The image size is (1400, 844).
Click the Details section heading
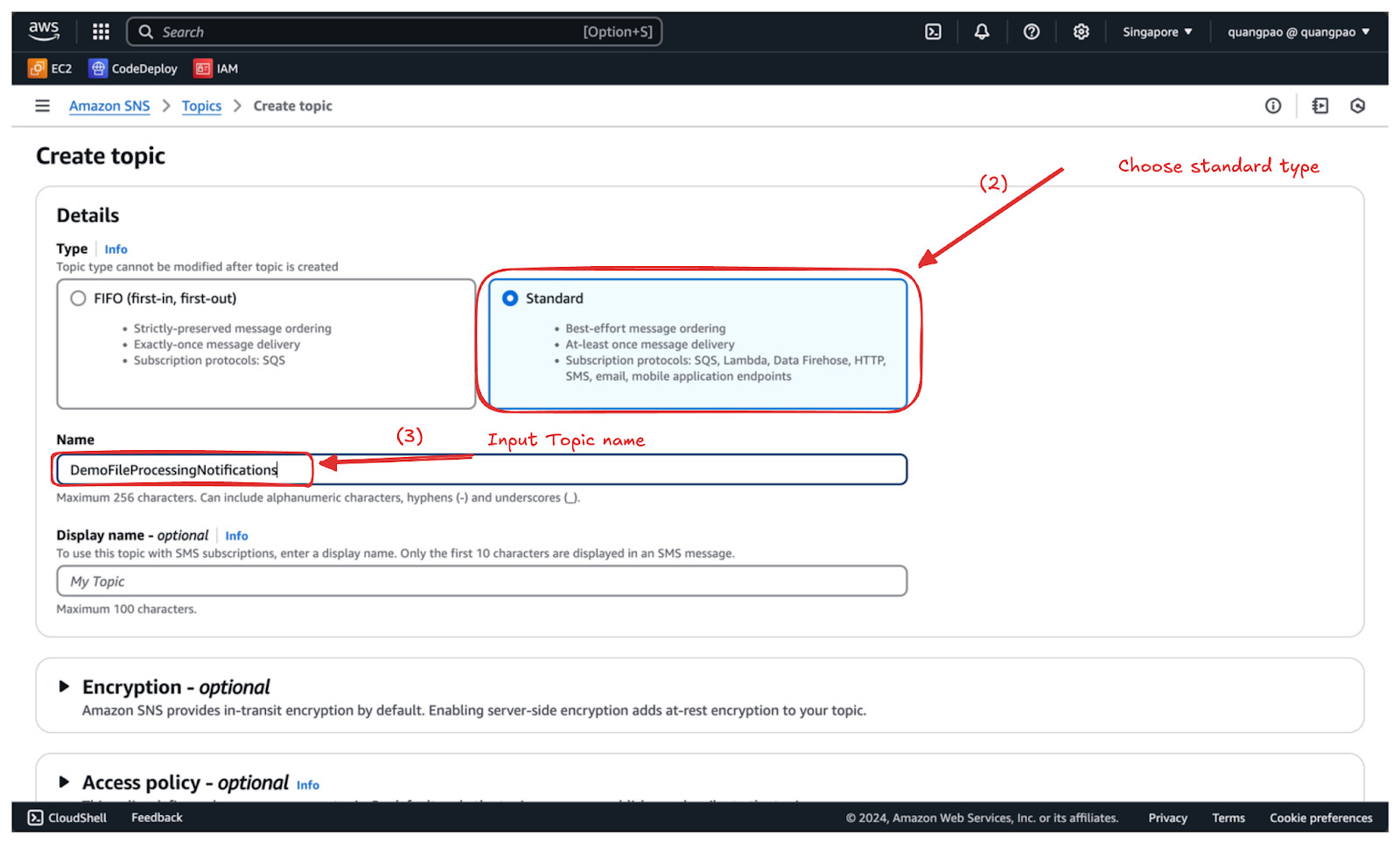pyautogui.click(x=87, y=215)
